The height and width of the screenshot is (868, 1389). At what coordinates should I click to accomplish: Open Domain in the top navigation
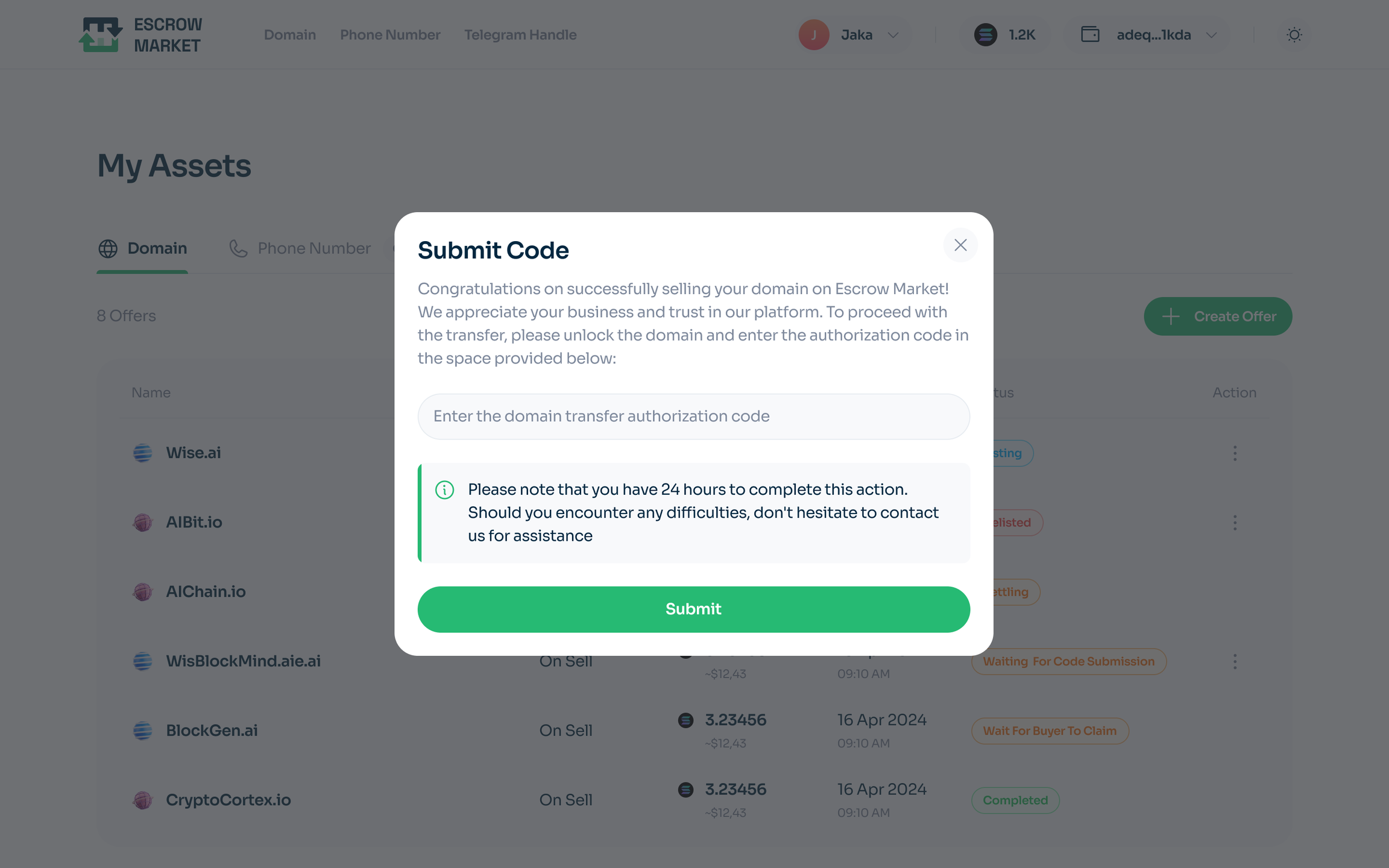point(290,35)
